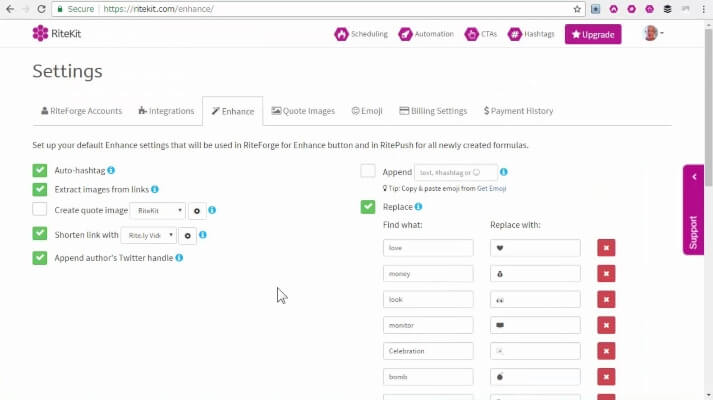Screen dimensions: 713x400
Task: Click replace-with field for 'monitor'
Action: 535,325
